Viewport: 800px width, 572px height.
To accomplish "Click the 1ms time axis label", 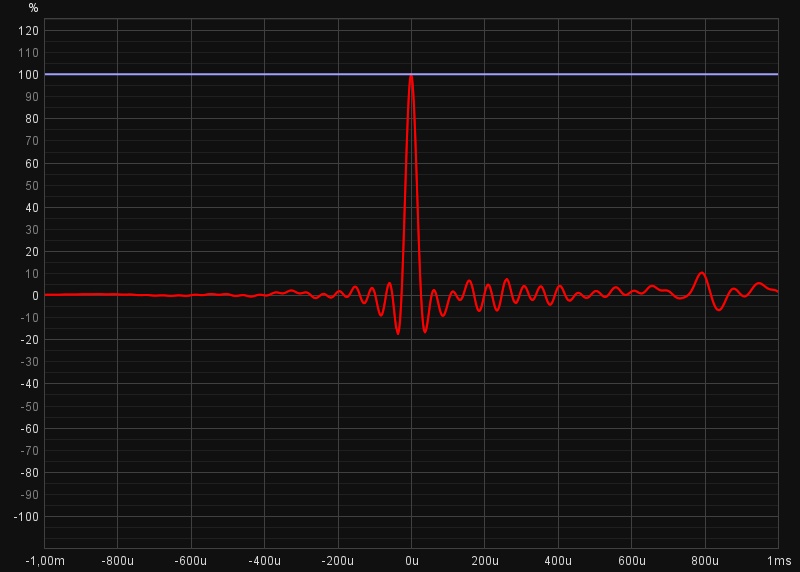I will [779, 561].
